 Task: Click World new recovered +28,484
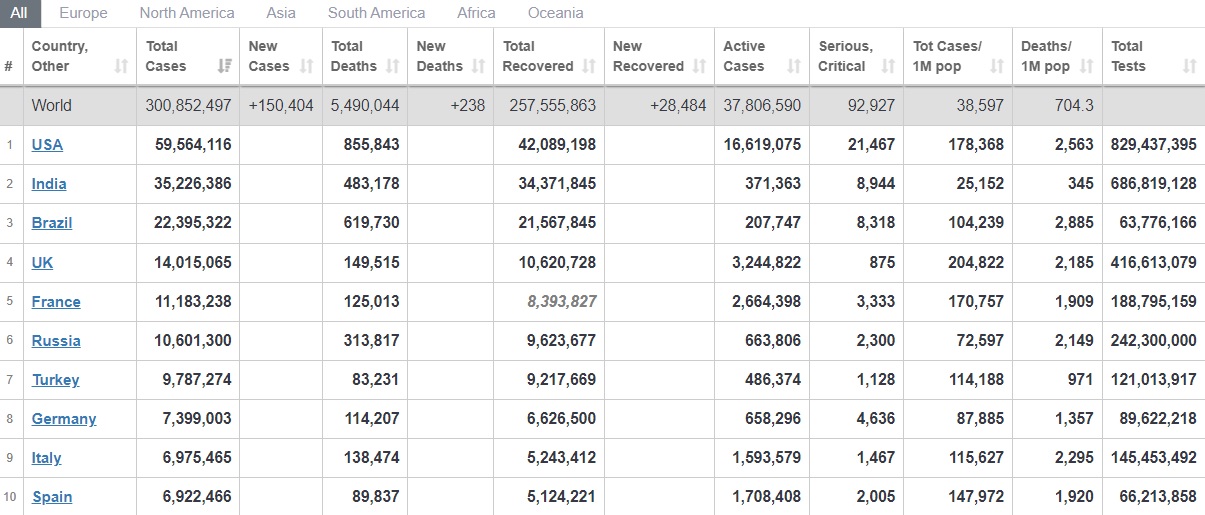(x=678, y=105)
